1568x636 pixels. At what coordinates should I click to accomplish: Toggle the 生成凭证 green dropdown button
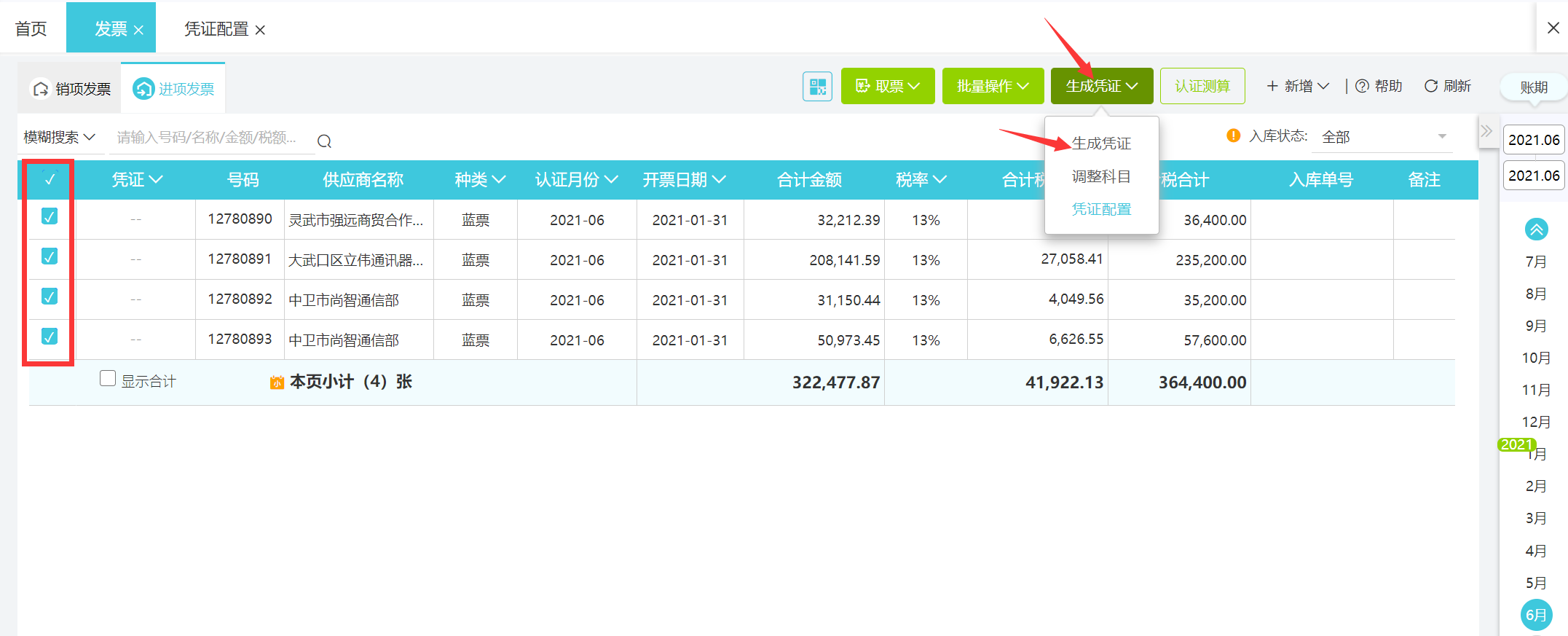[x=1101, y=86]
